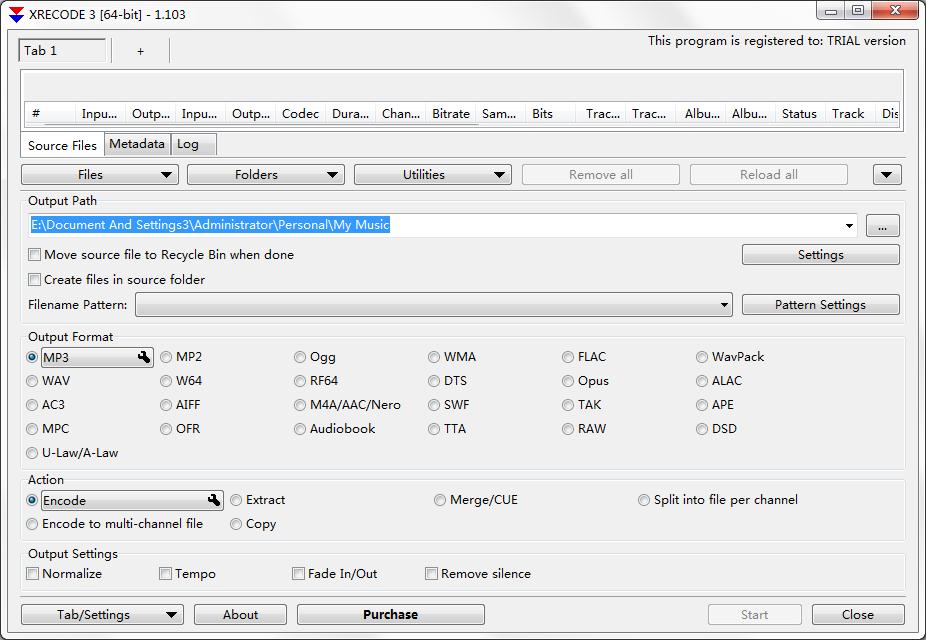Check the Normalize option
The height and width of the screenshot is (640, 926).
click(x=34, y=574)
